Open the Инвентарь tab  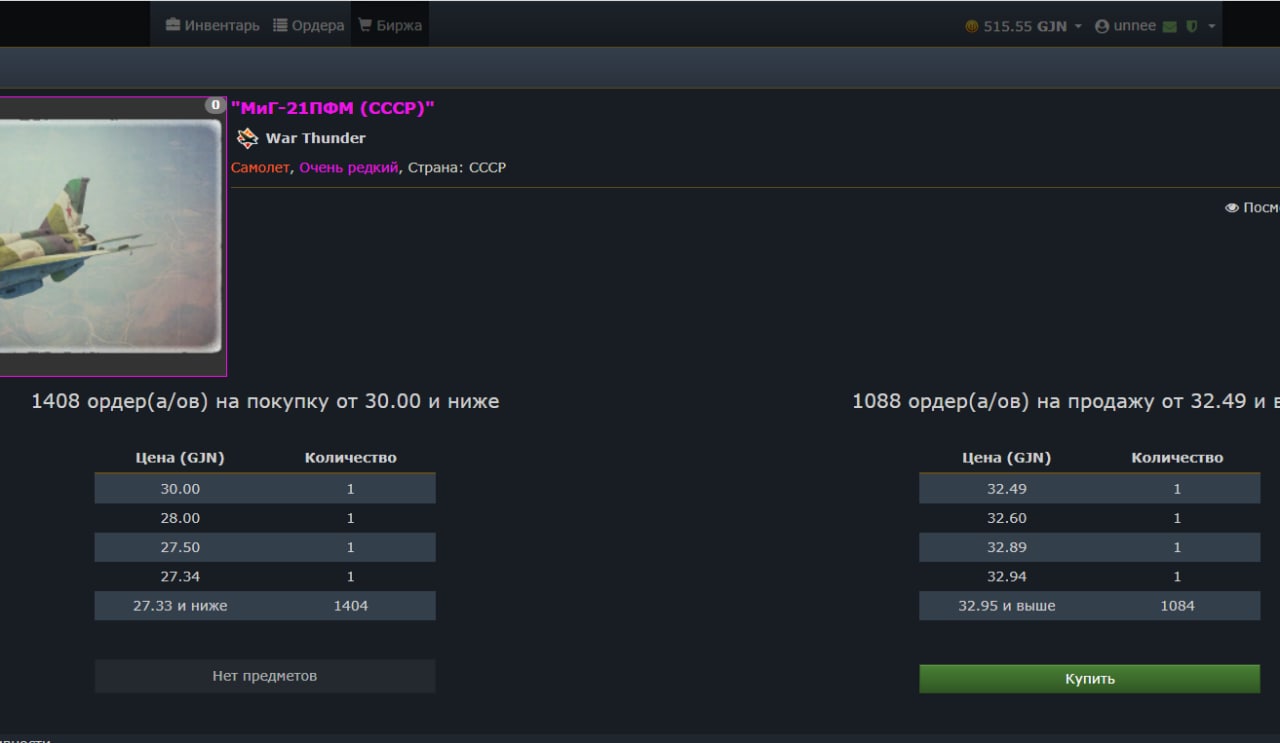(x=212, y=26)
